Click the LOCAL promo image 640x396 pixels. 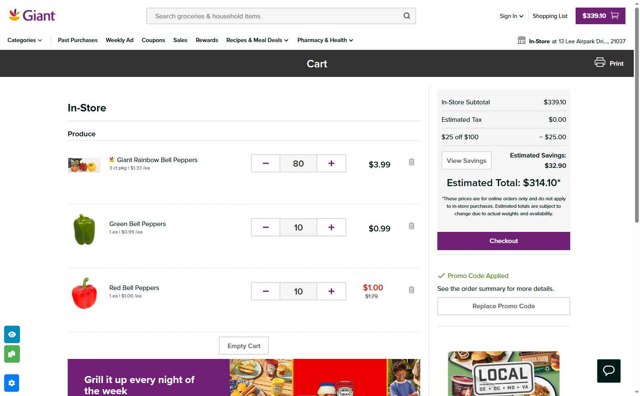click(x=503, y=373)
